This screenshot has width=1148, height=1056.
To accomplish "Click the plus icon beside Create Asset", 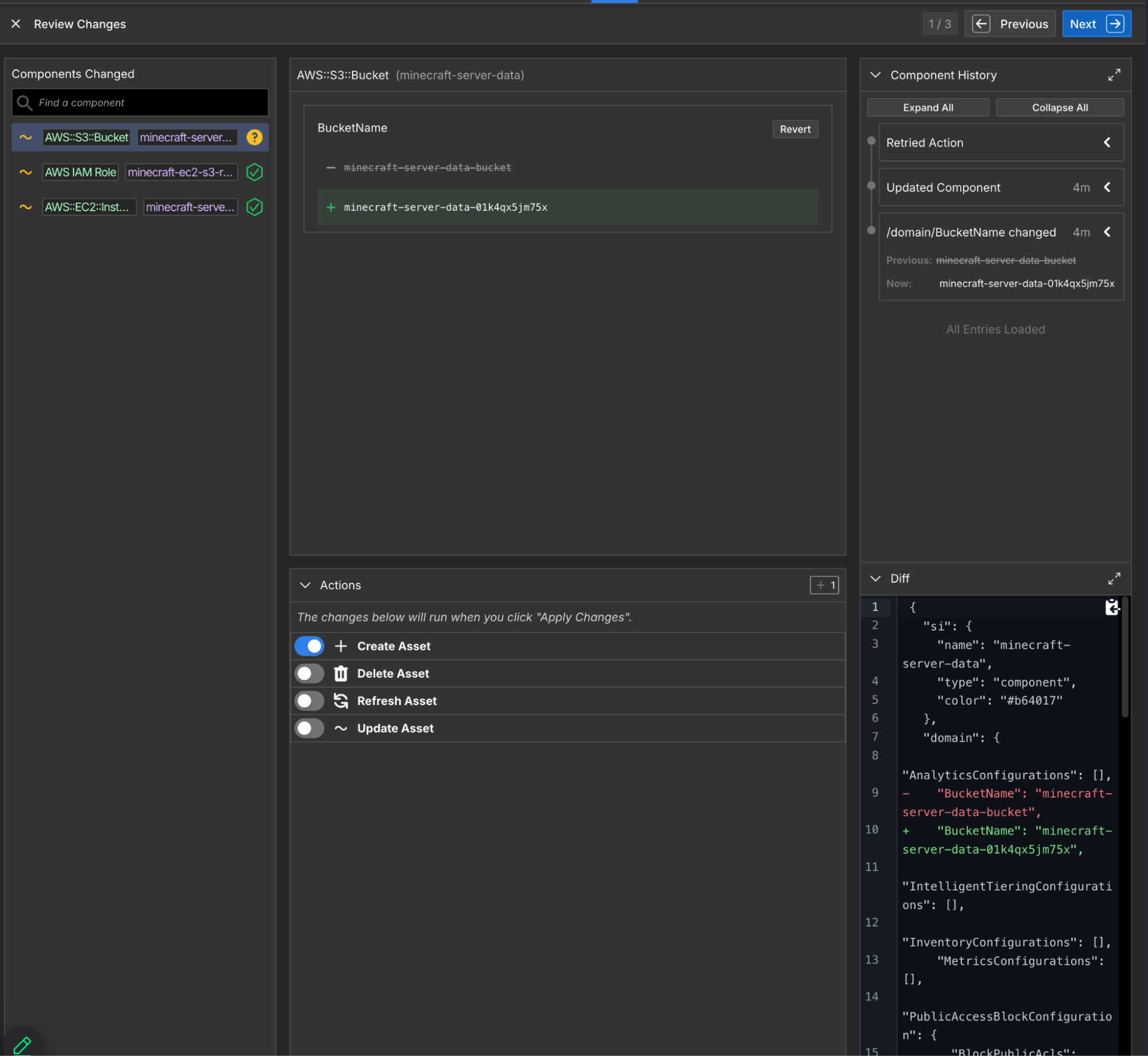I will [x=341, y=646].
